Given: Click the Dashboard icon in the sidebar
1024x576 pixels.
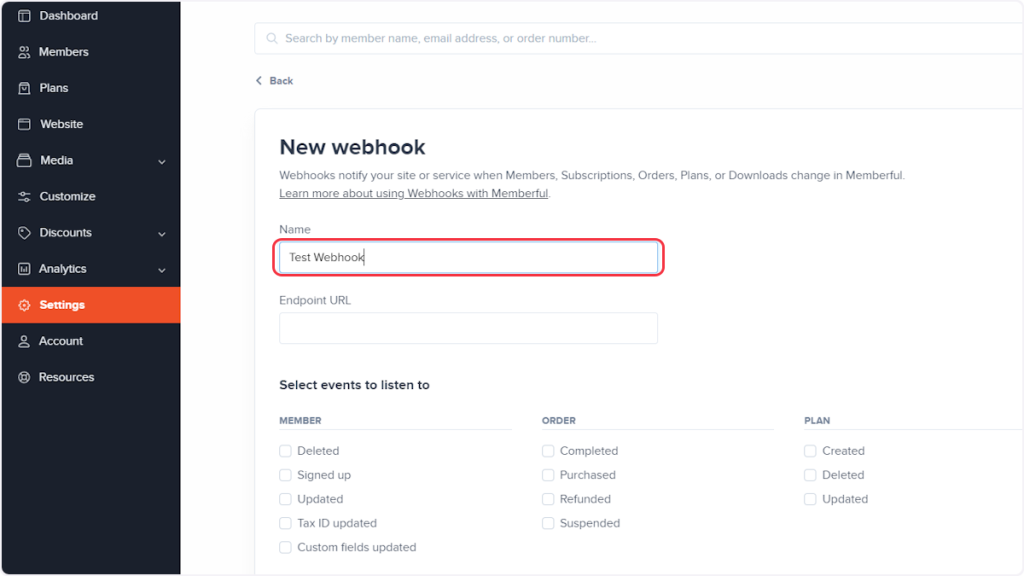Looking at the screenshot, I should coord(25,16).
